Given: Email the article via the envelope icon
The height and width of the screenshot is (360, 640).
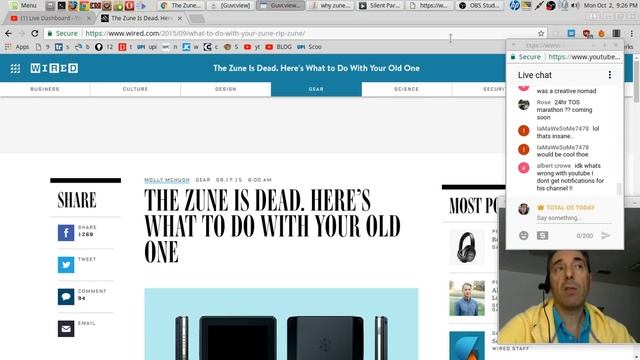Looking at the screenshot, I should [x=66, y=329].
